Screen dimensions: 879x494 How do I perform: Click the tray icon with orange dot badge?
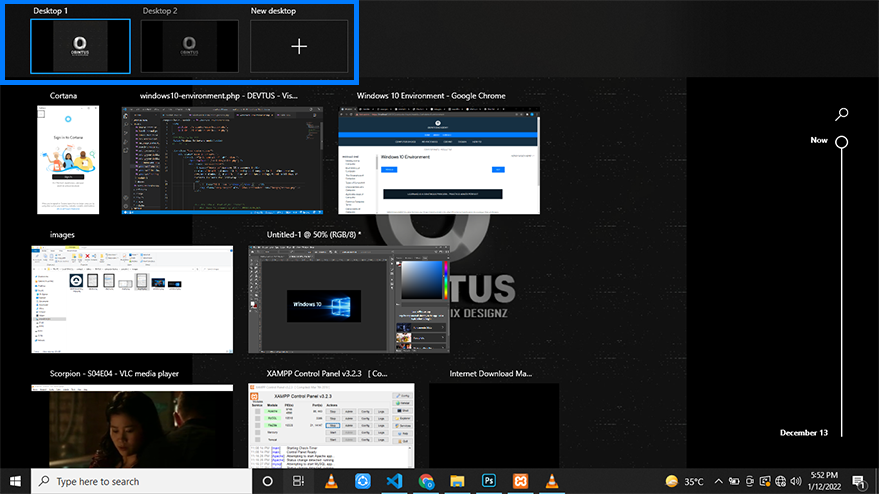[765, 481]
